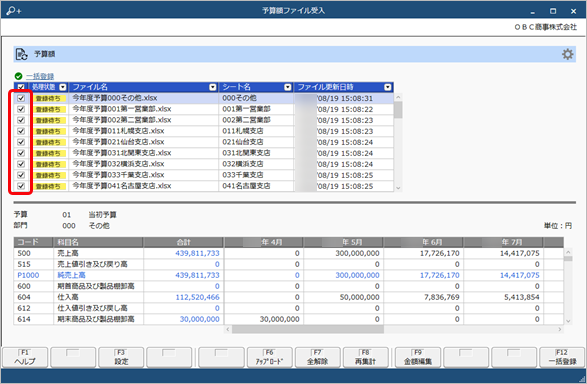Select the 純売上高 row name cell
Image resolution: width=587 pixels, height=384 pixels.
pyautogui.click(x=98, y=275)
